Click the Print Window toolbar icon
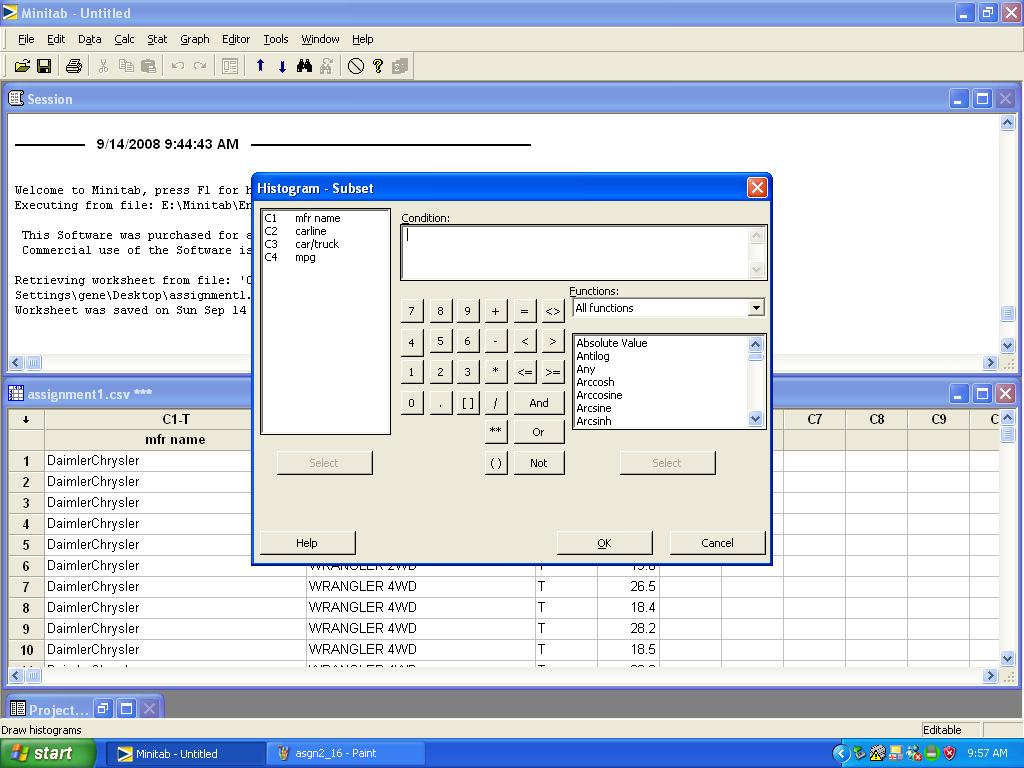Image resolution: width=1024 pixels, height=768 pixels. coord(73,66)
